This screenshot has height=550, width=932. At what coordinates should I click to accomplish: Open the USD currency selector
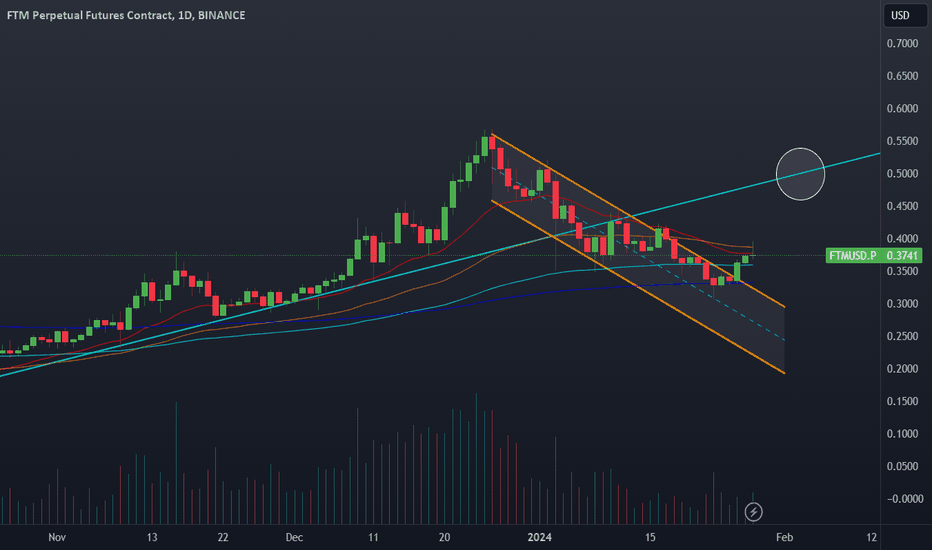pos(905,15)
